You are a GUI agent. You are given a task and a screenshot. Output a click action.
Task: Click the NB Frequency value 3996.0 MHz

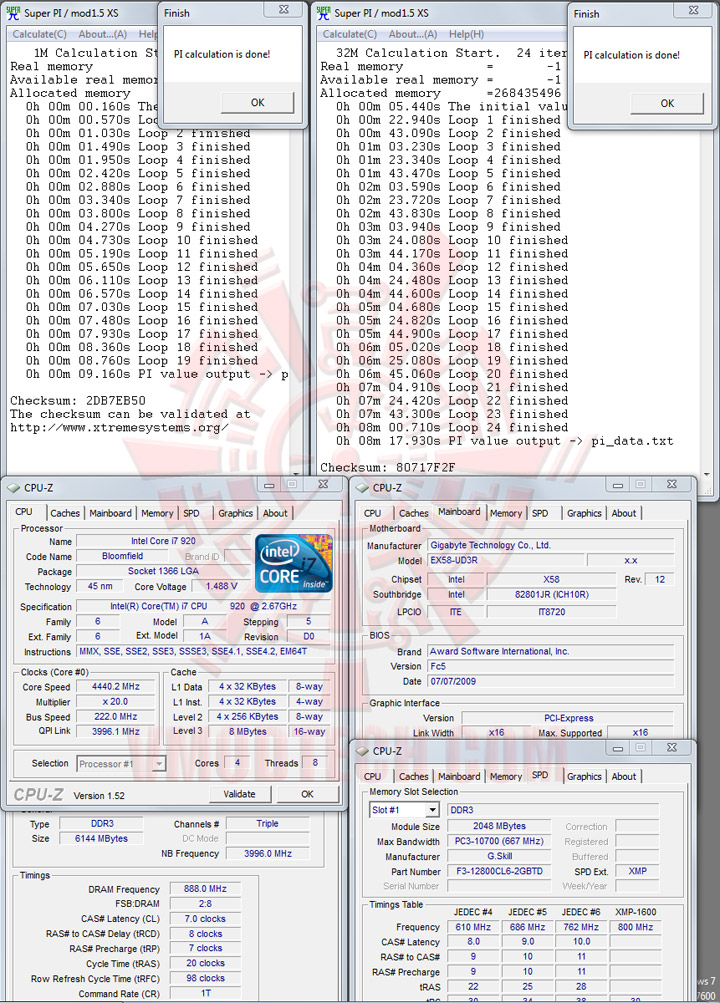coord(268,853)
